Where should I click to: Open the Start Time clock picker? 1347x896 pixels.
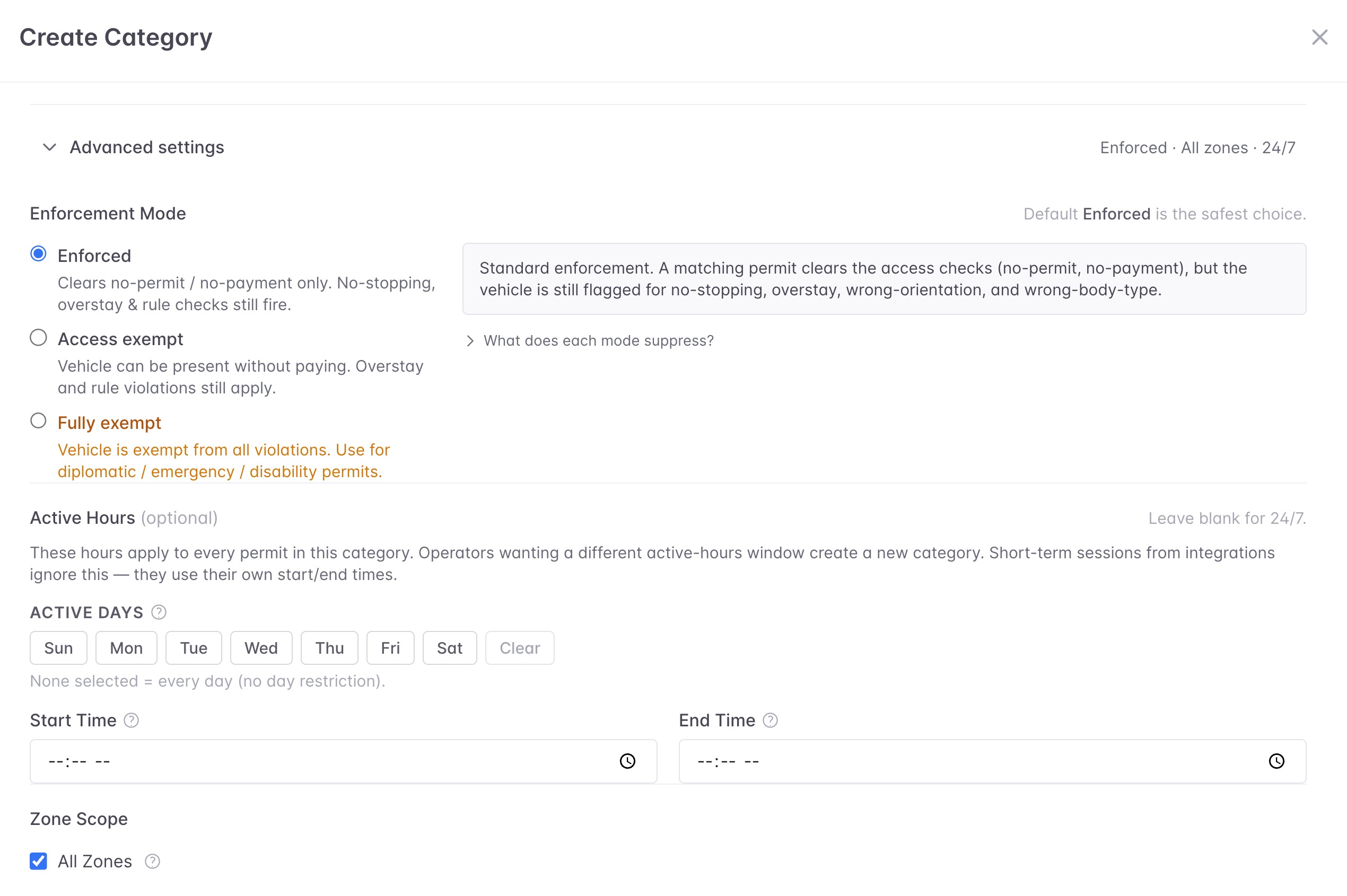pos(627,761)
